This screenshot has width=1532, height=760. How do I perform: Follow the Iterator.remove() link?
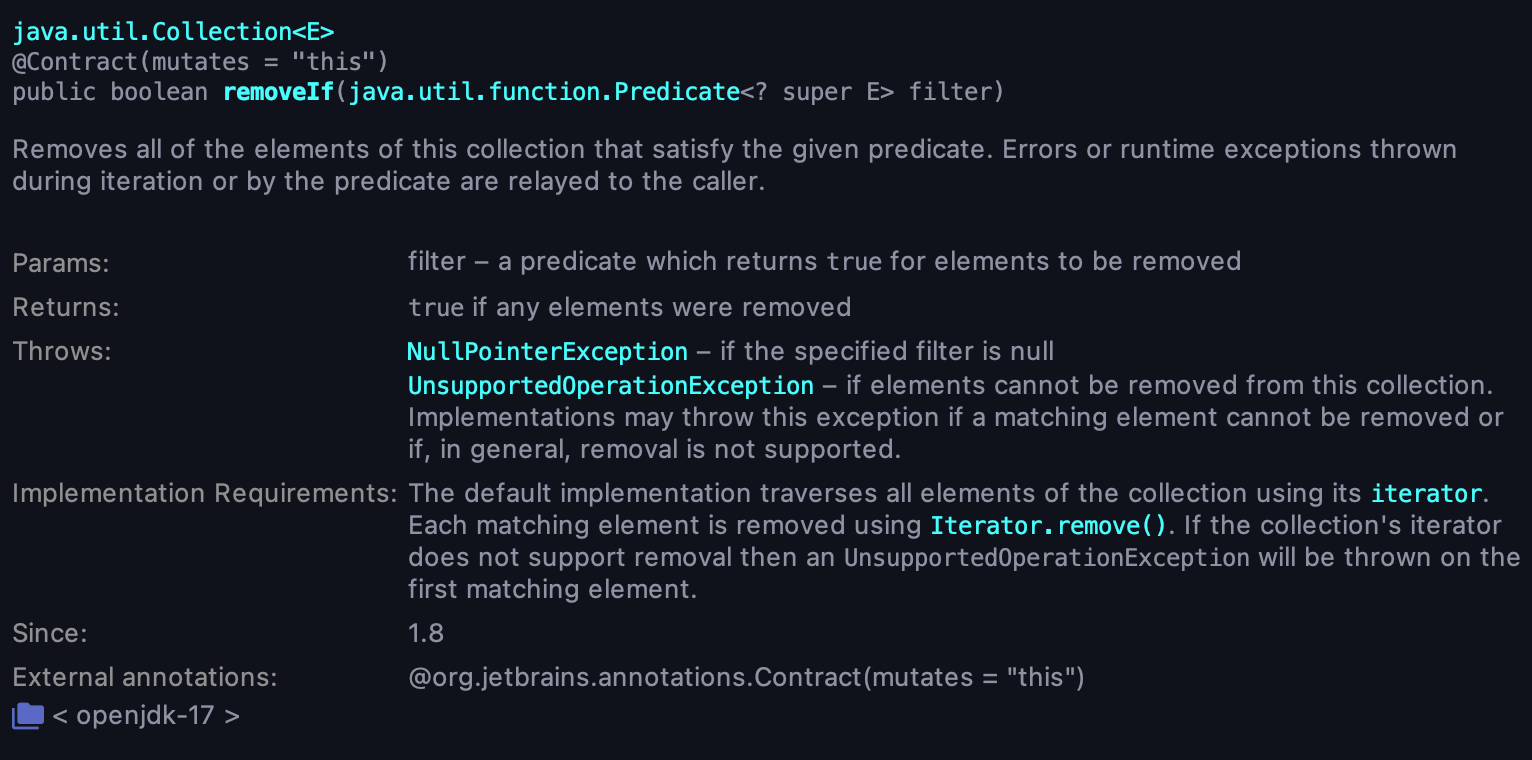[1048, 525]
